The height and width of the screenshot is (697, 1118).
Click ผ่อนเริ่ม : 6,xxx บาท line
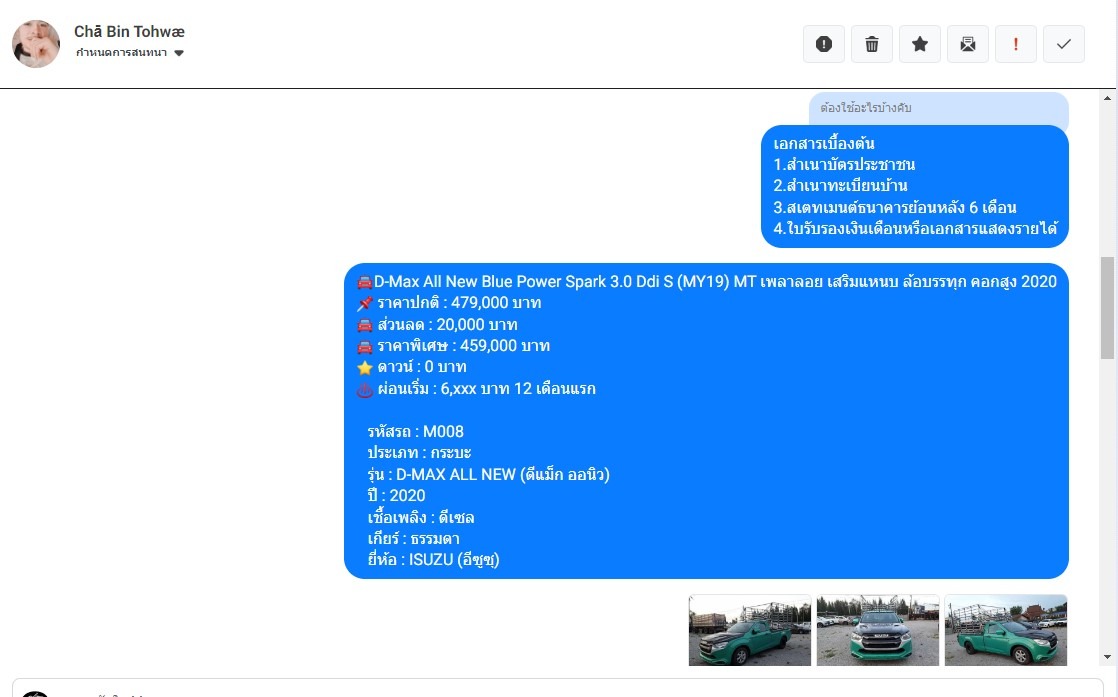click(476, 388)
